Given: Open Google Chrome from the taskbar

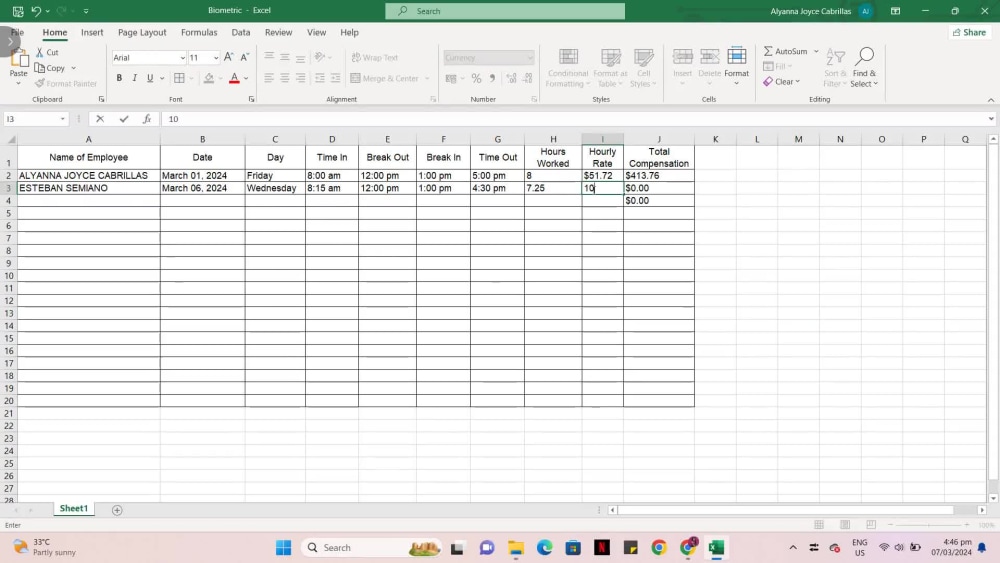Looking at the screenshot, I should click(x=659, y=548).
